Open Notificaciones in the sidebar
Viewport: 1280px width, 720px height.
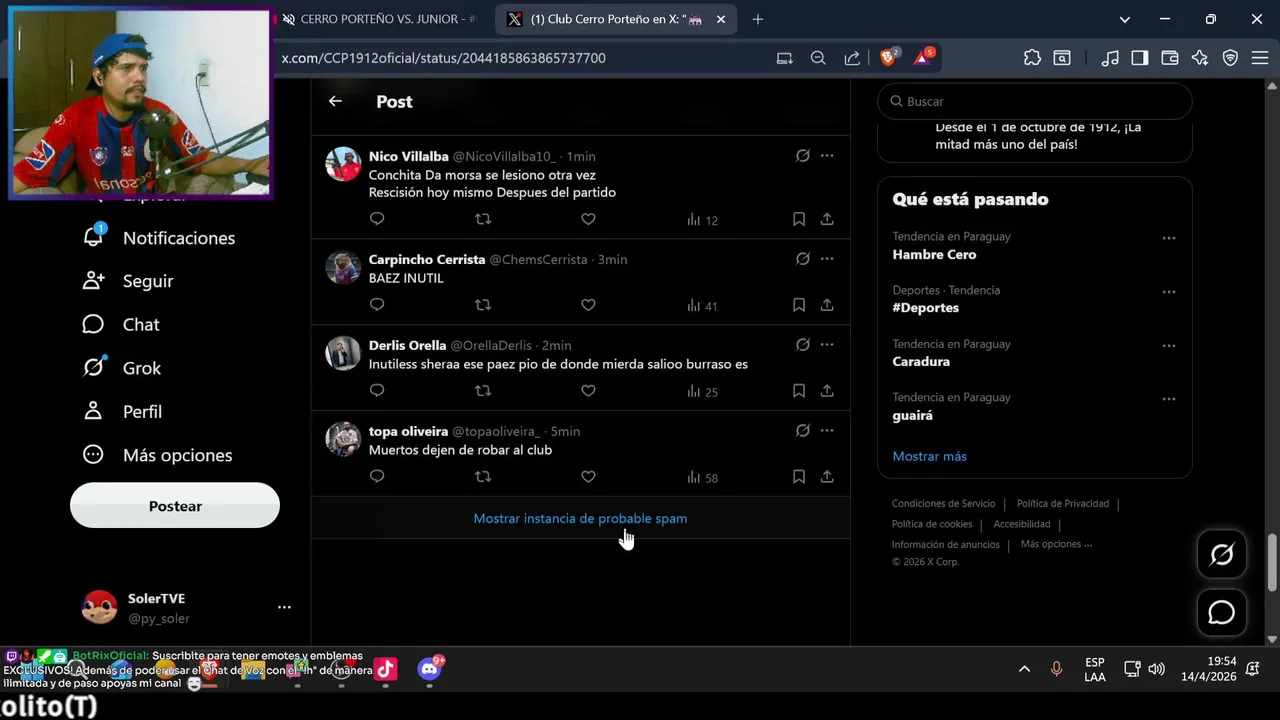(160, 238)
